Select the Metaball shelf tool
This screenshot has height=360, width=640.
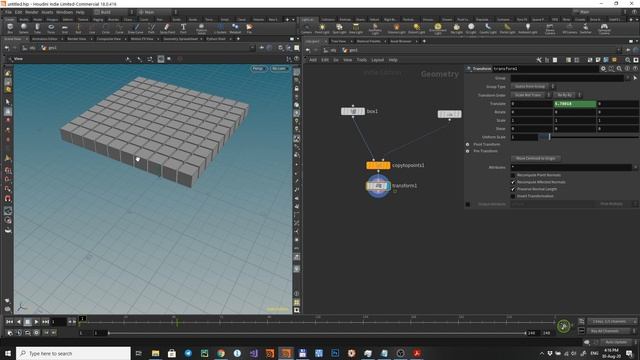point(235,28)
